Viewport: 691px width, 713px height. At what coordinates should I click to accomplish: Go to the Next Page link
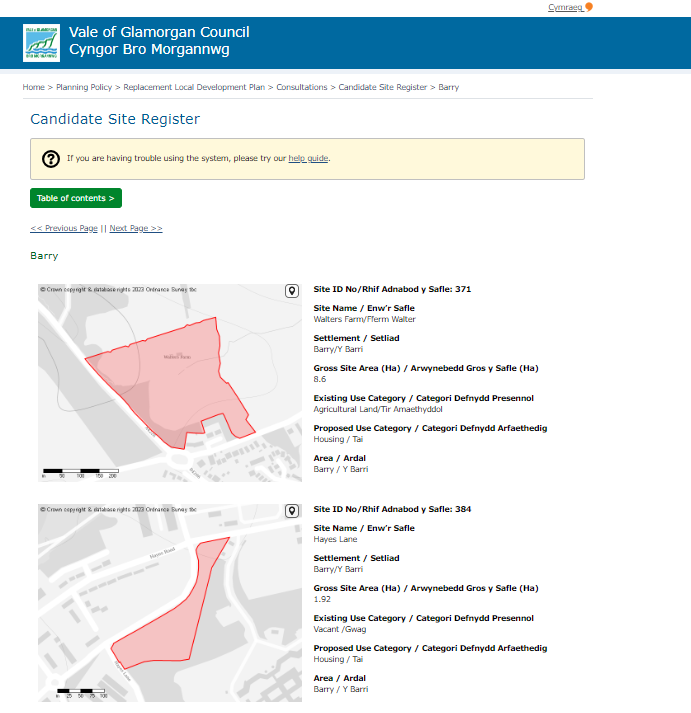coord(136,228)
